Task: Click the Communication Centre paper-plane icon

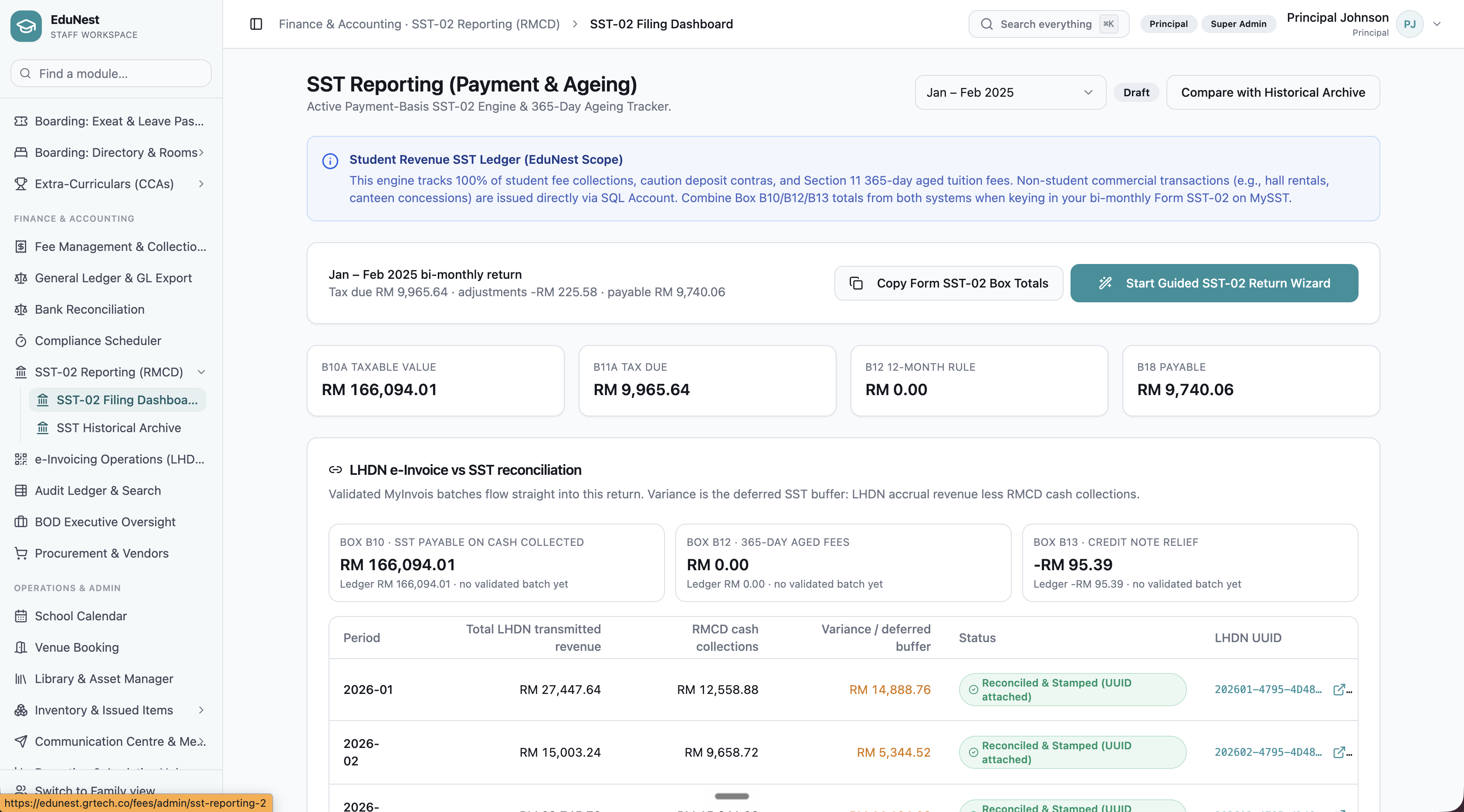Action: (x=21, y=741)
